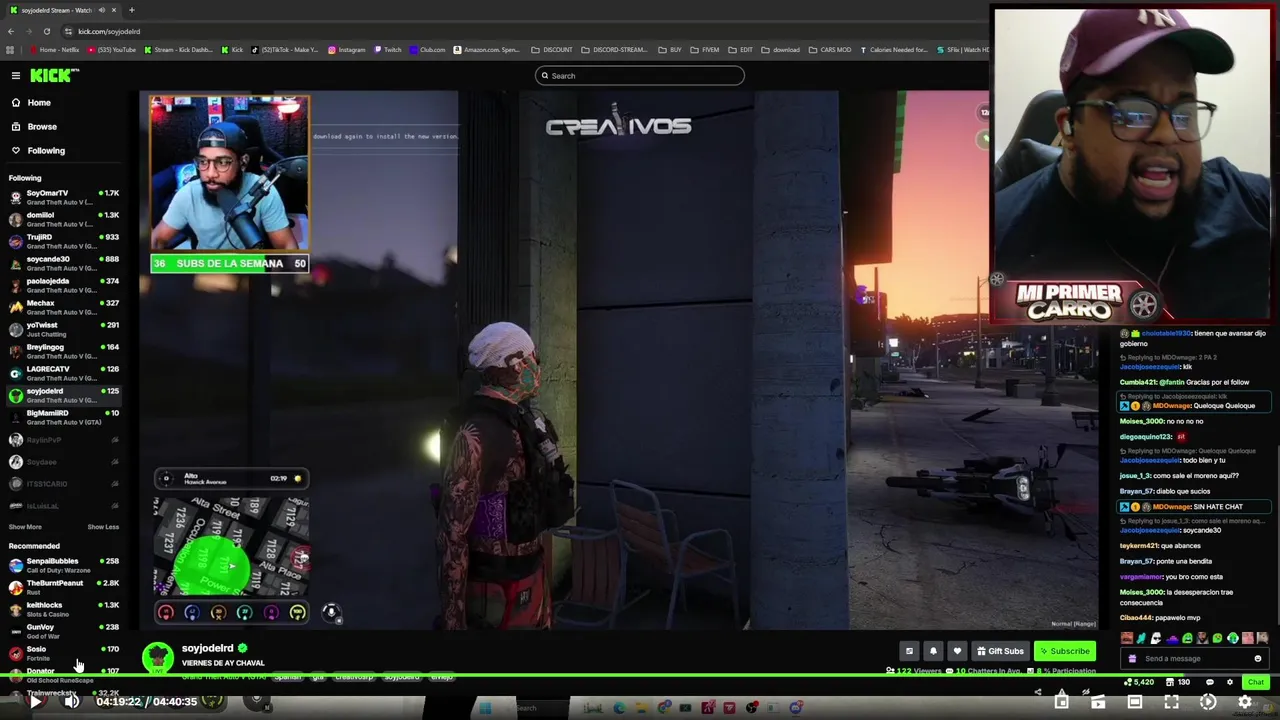Toggle theater mode in player
The height and width of the screenshot is (720, 1280).
(1134, 703)
